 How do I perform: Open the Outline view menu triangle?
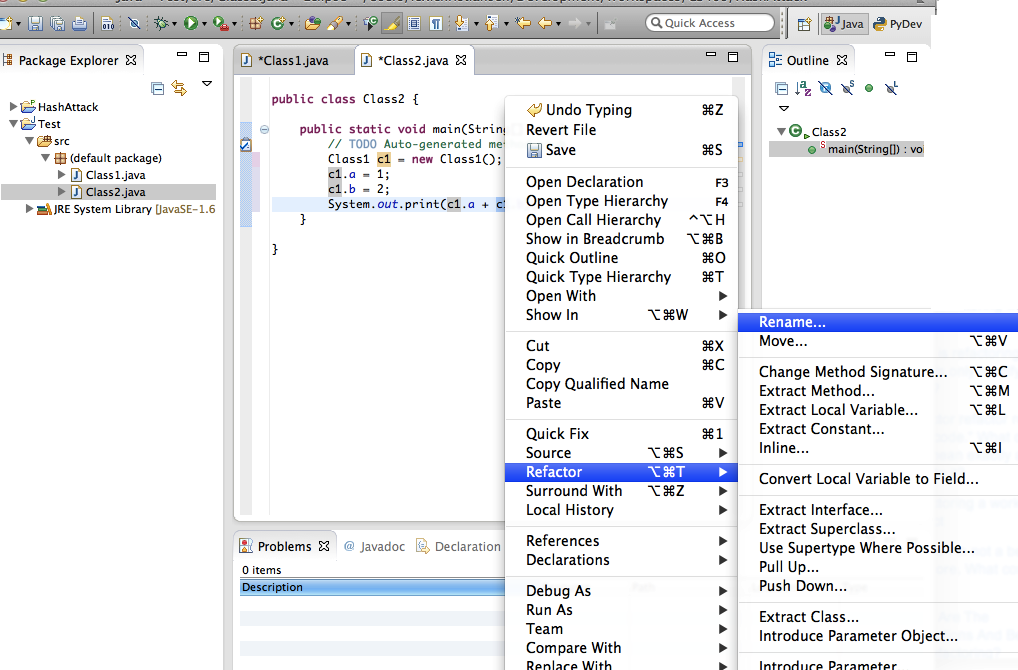pyautogui.click(x=784, y=108)
